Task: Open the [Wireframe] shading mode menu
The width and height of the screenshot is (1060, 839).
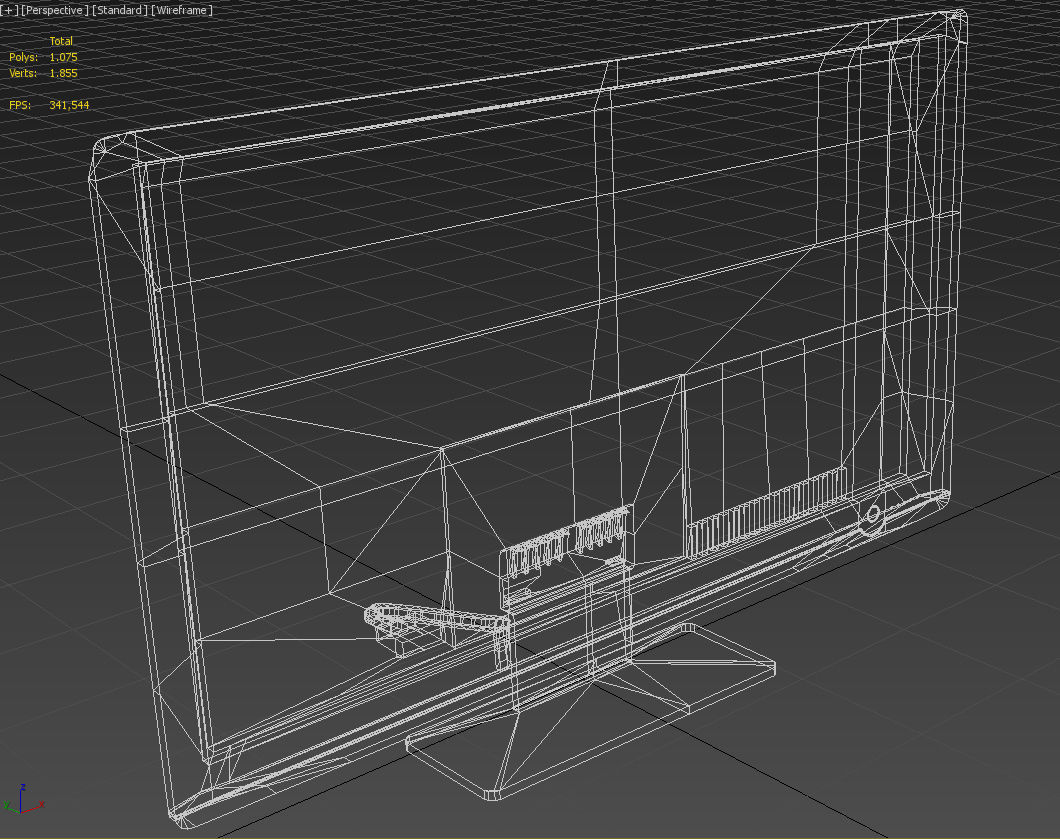Action: pos(182,10)
